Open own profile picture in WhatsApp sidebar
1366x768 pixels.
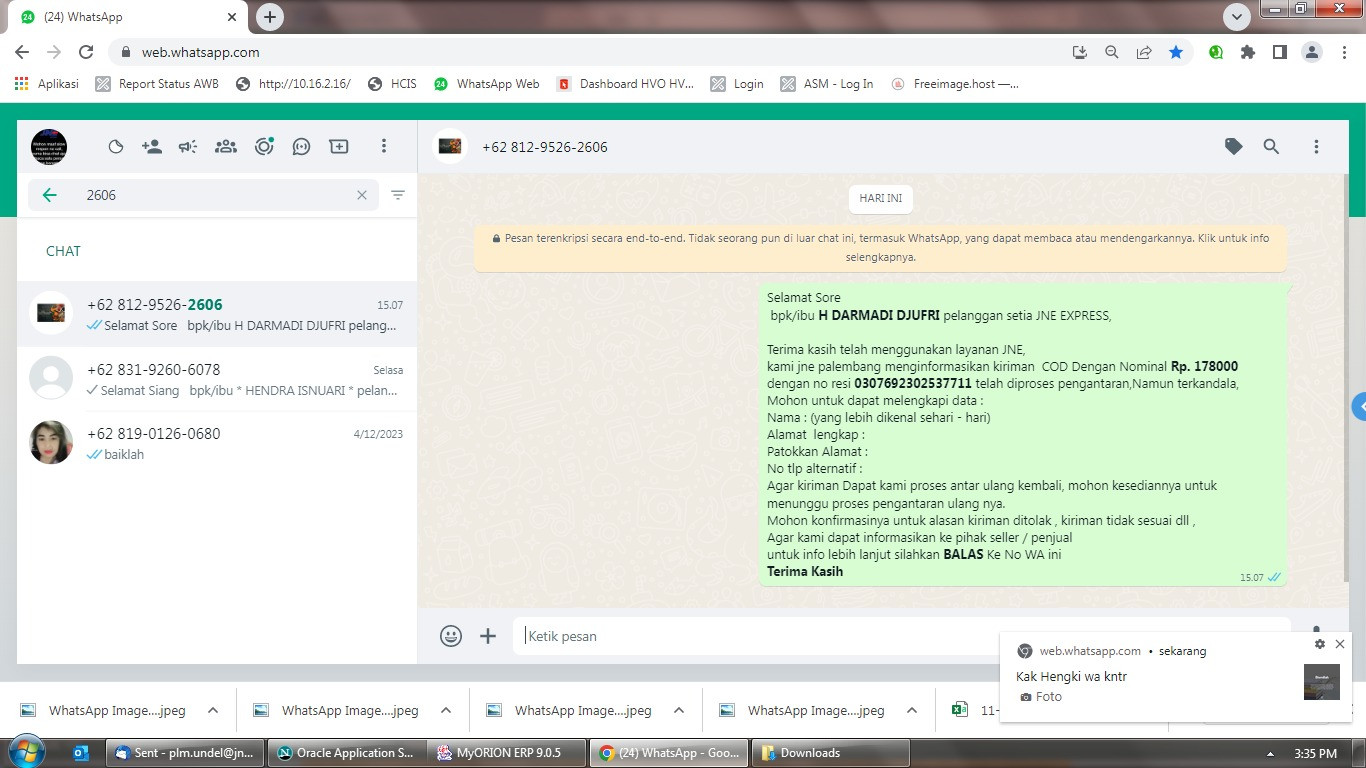tap(49, 147)
